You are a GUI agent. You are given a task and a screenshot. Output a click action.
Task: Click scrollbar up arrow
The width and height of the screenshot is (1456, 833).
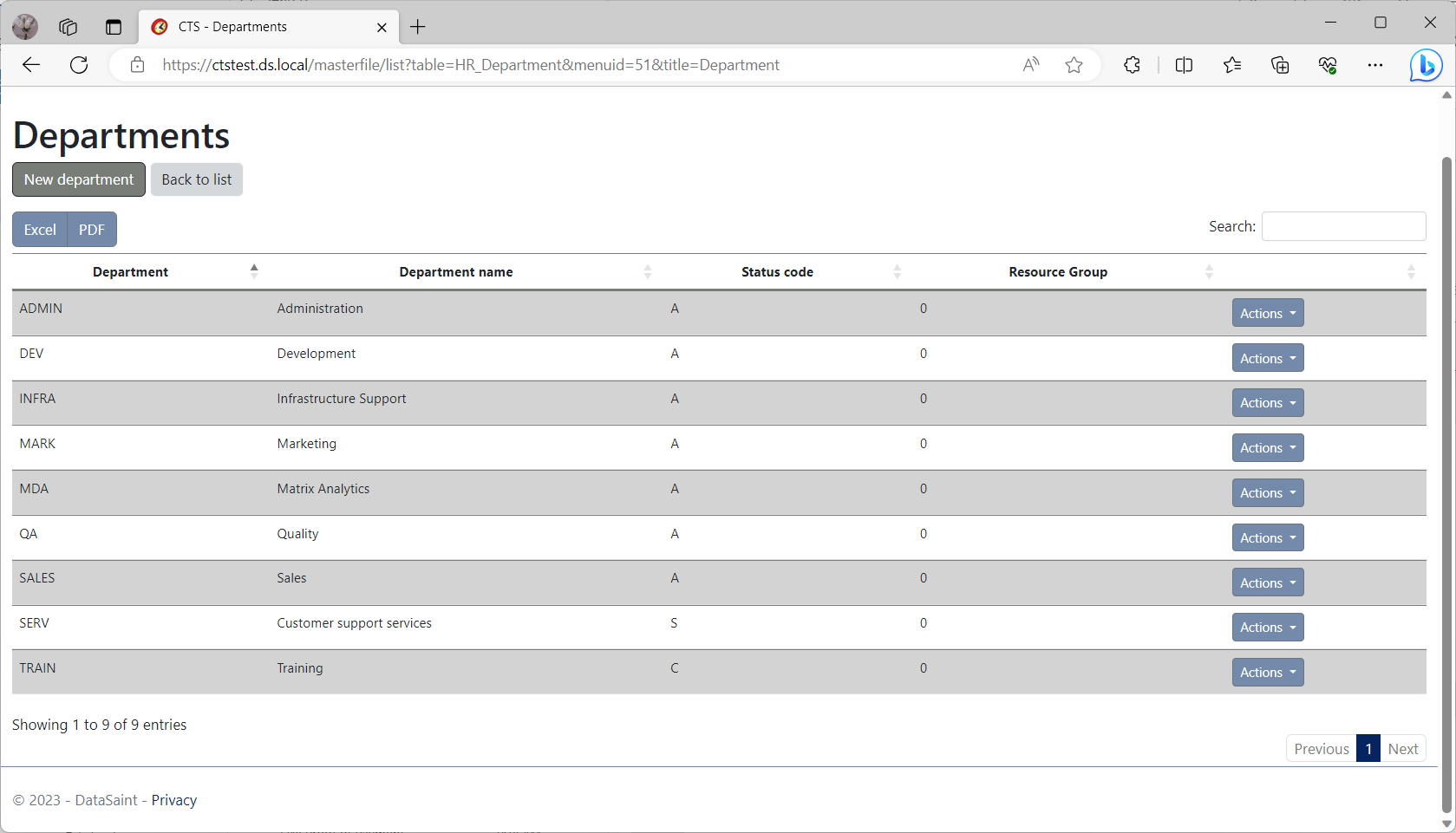[1446, 95]
